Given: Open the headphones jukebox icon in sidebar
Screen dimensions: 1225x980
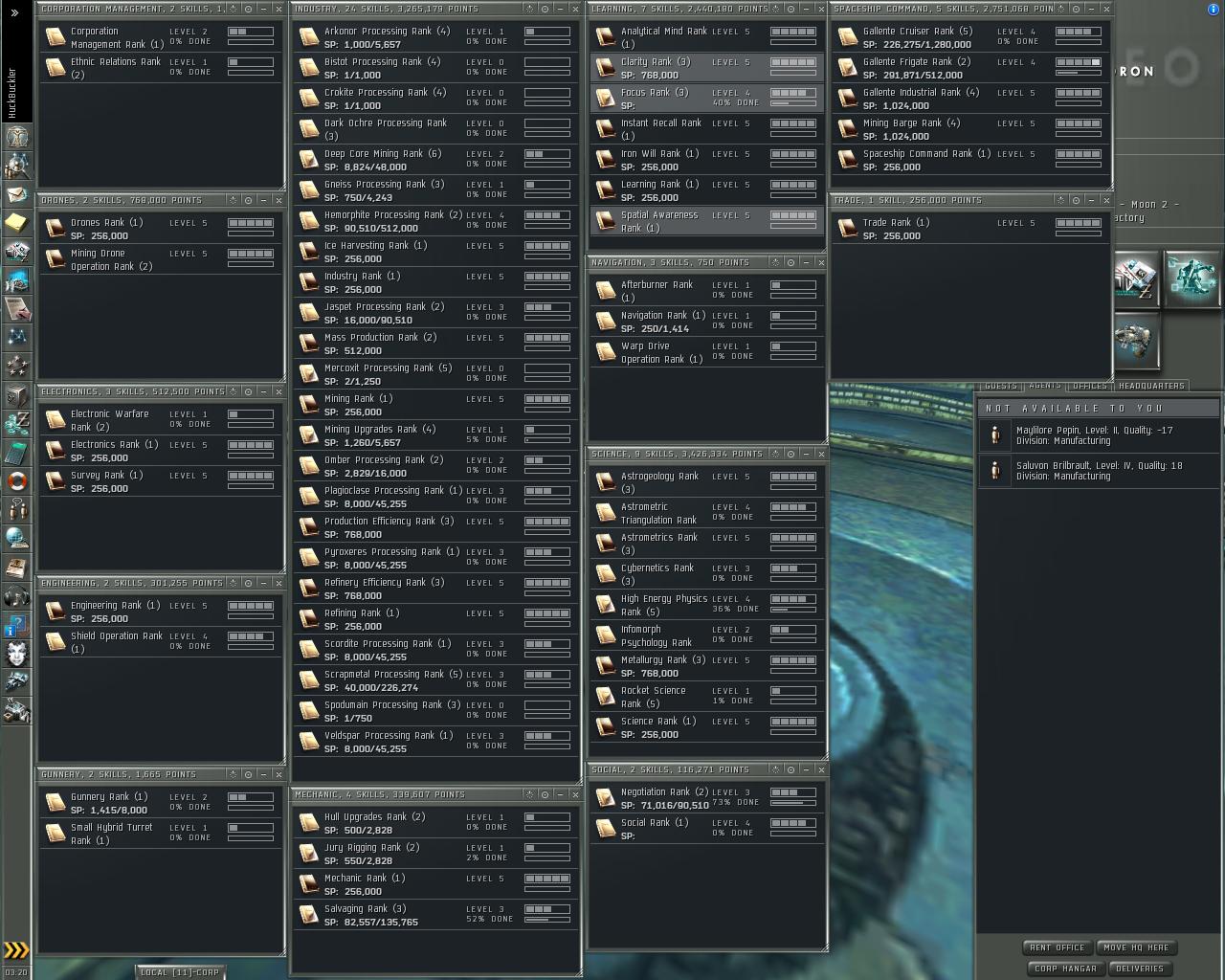Looking at the screenshot, I should [16, 596].
